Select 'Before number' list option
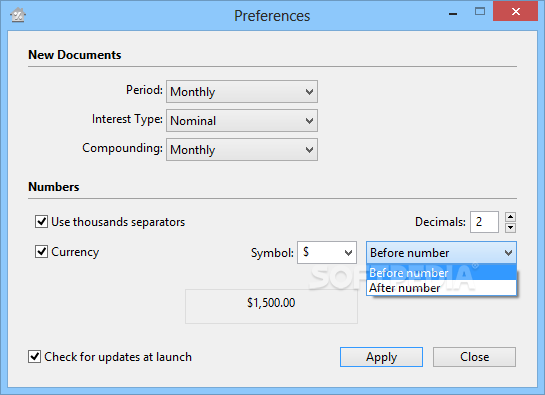This screenshot has height=395, width=545. 441,273
